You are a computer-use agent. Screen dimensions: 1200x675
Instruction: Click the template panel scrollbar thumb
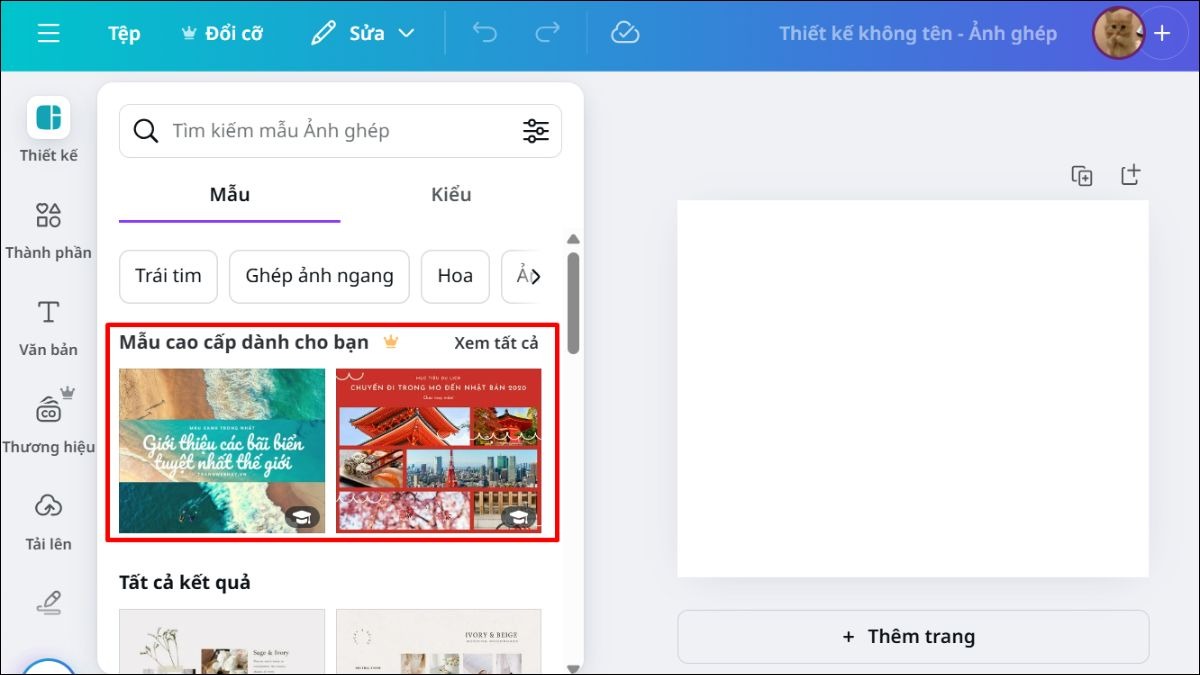573,302
